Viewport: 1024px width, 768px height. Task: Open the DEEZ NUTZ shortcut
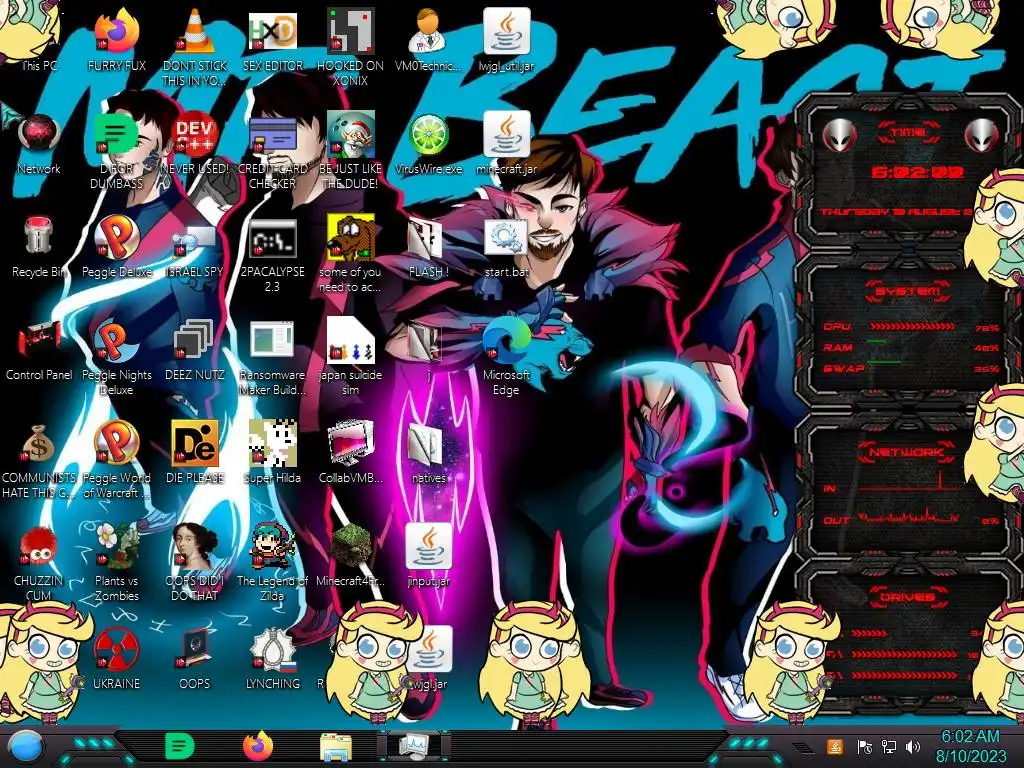pos(195,349)
